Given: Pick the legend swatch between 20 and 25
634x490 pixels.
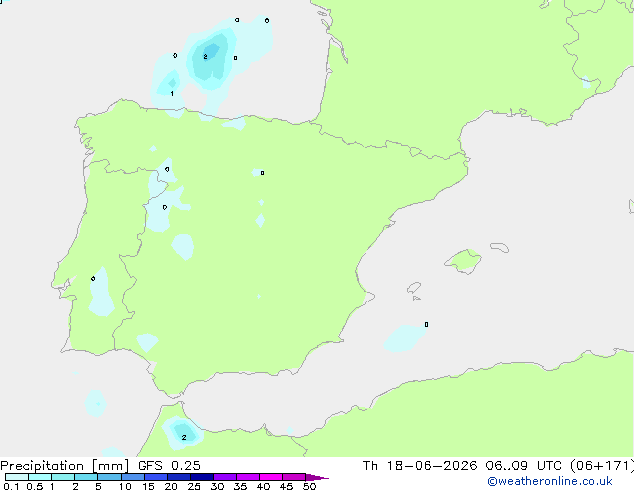Looking at the screenshot, I should [179, 477].
